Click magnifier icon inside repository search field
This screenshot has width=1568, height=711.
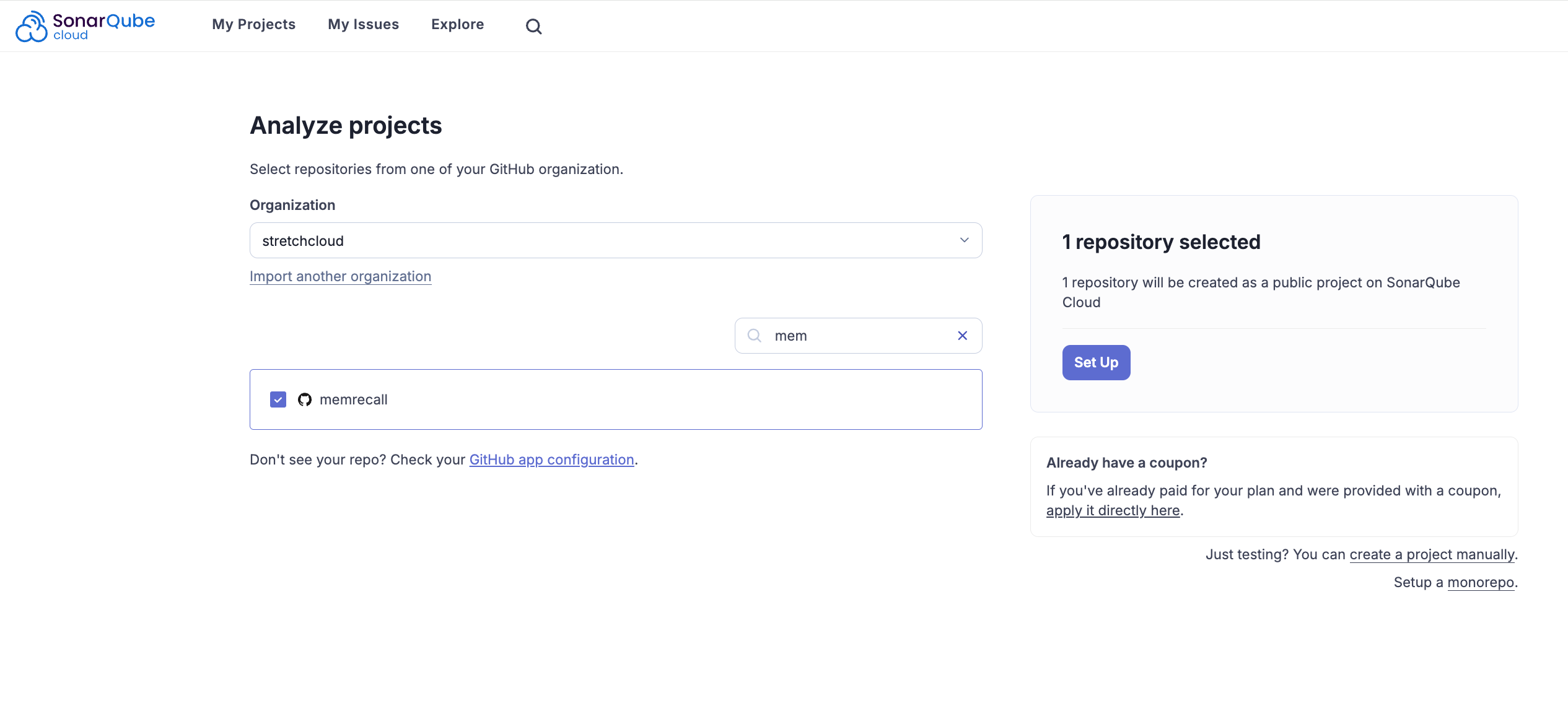click(754, 336)
